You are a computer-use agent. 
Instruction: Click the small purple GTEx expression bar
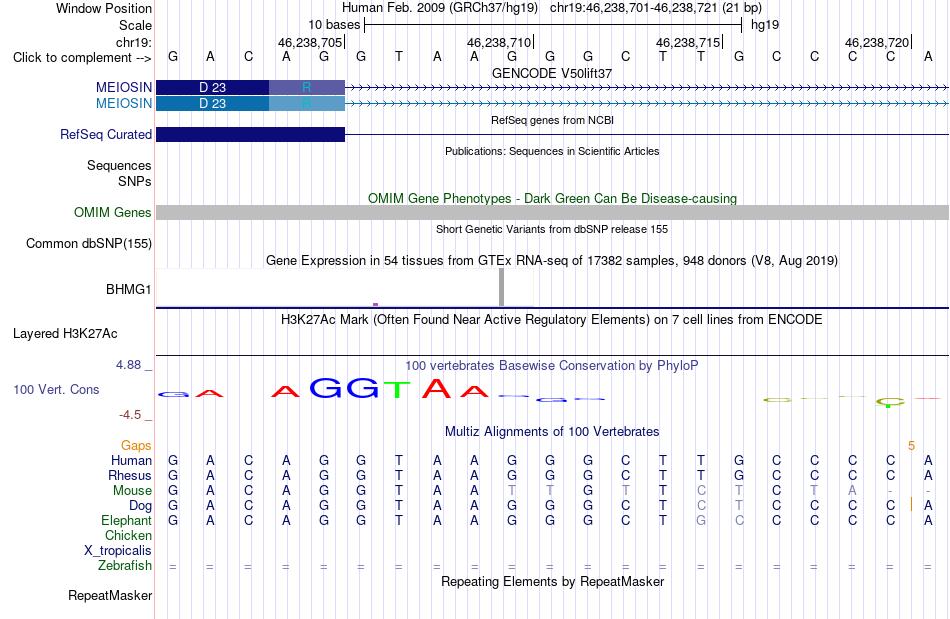pos(376,304)
